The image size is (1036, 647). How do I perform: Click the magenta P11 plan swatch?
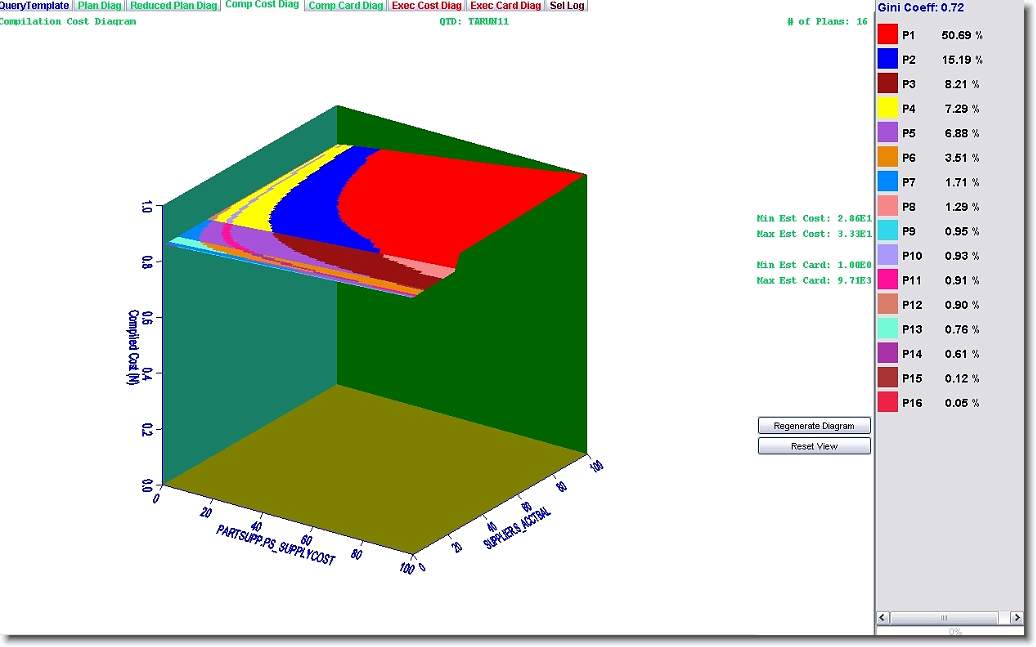pyautogui.click(x=887, y=280)
